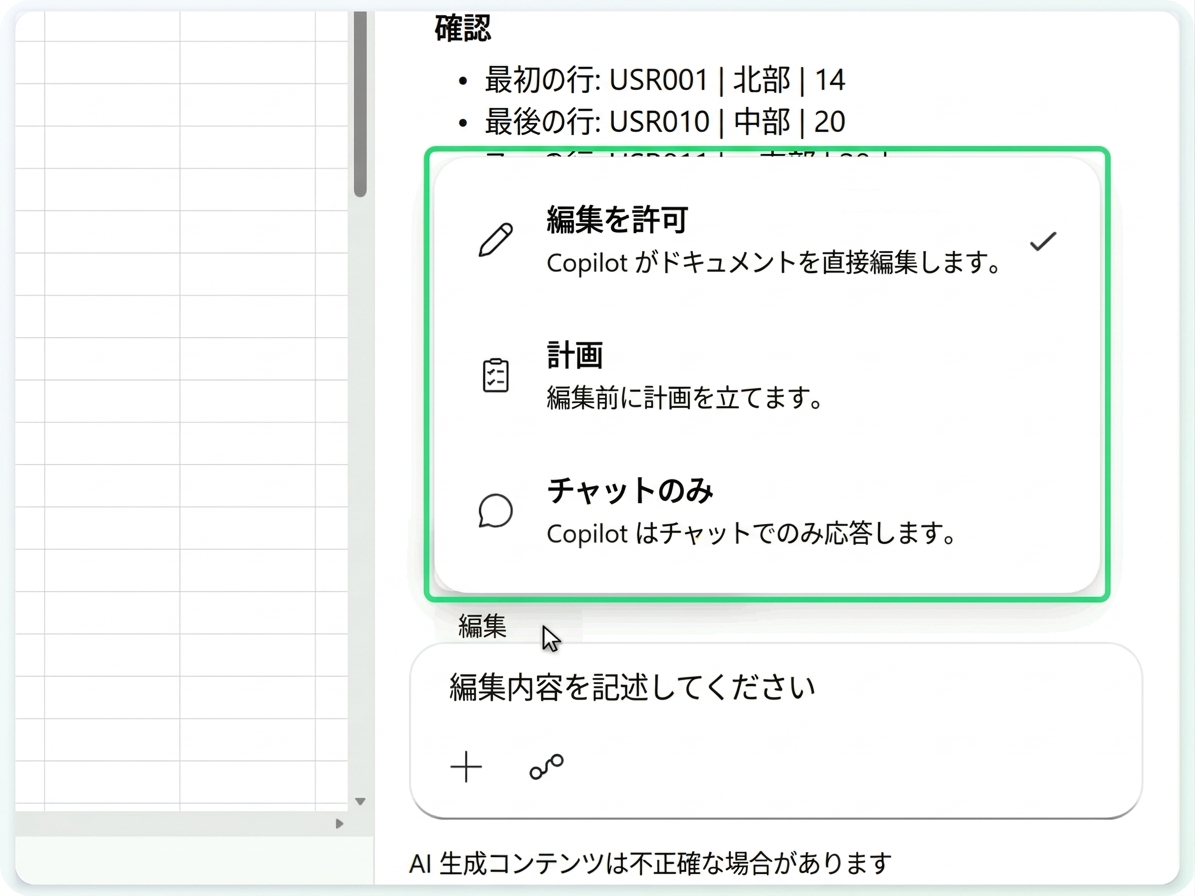Click the spreadsheet scroll right arrow
This screenshot has width=1195, height=896.
(339, 824)
